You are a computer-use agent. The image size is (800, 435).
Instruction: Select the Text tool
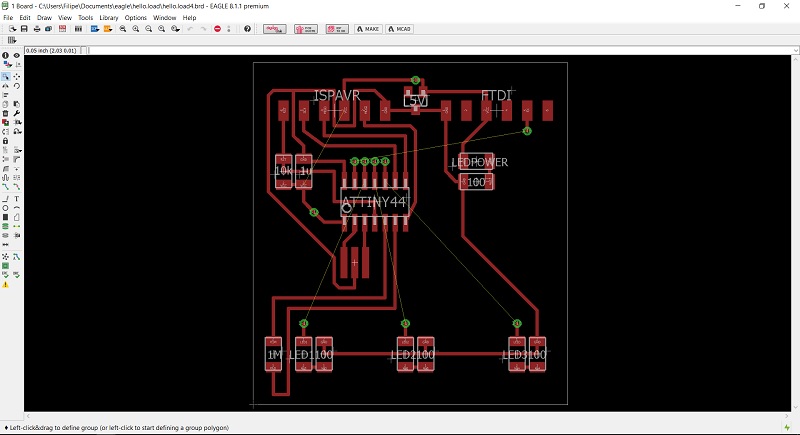17,199
